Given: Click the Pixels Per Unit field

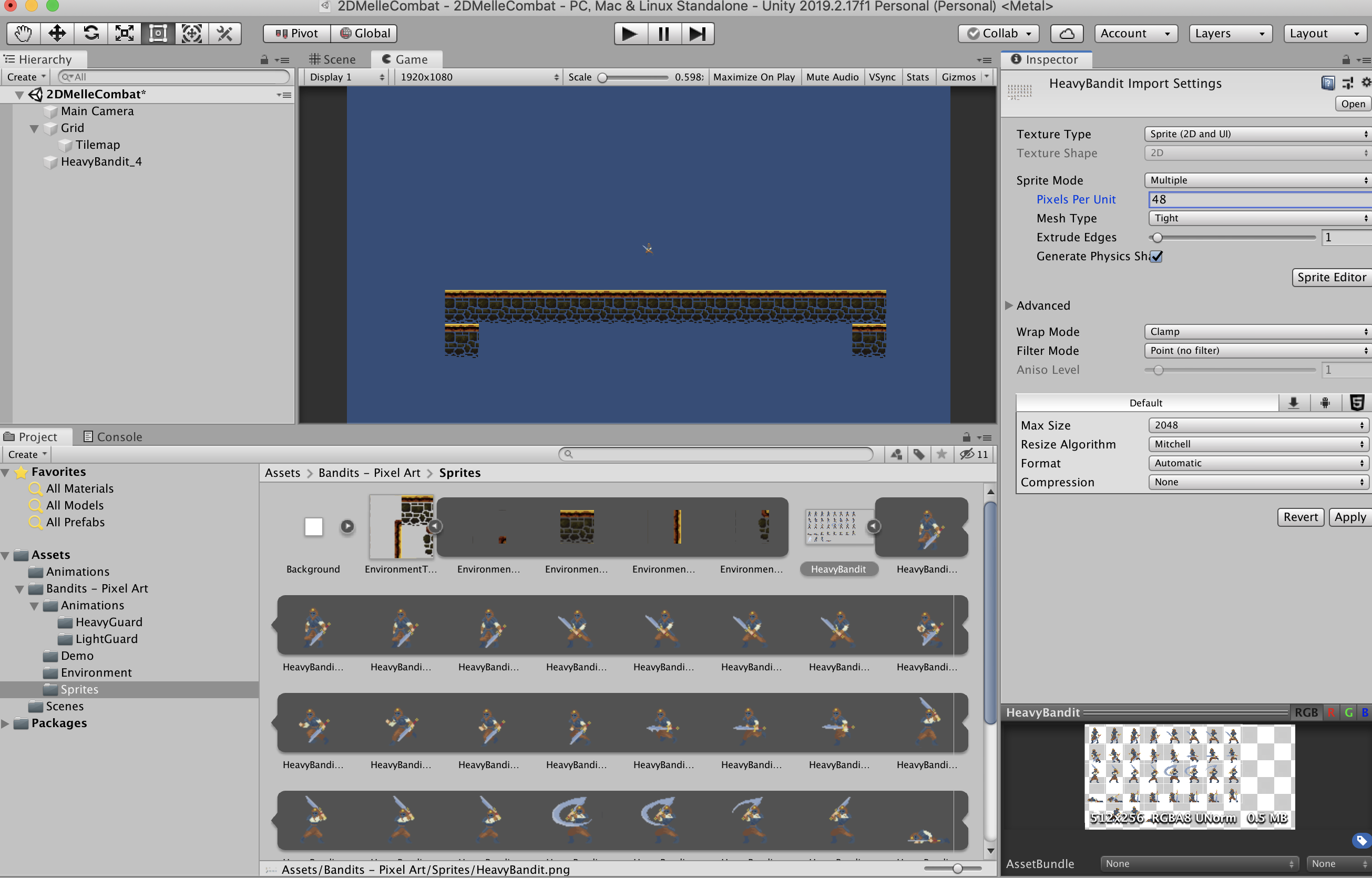Looking at the screenshot, I should click(1258, 200).
